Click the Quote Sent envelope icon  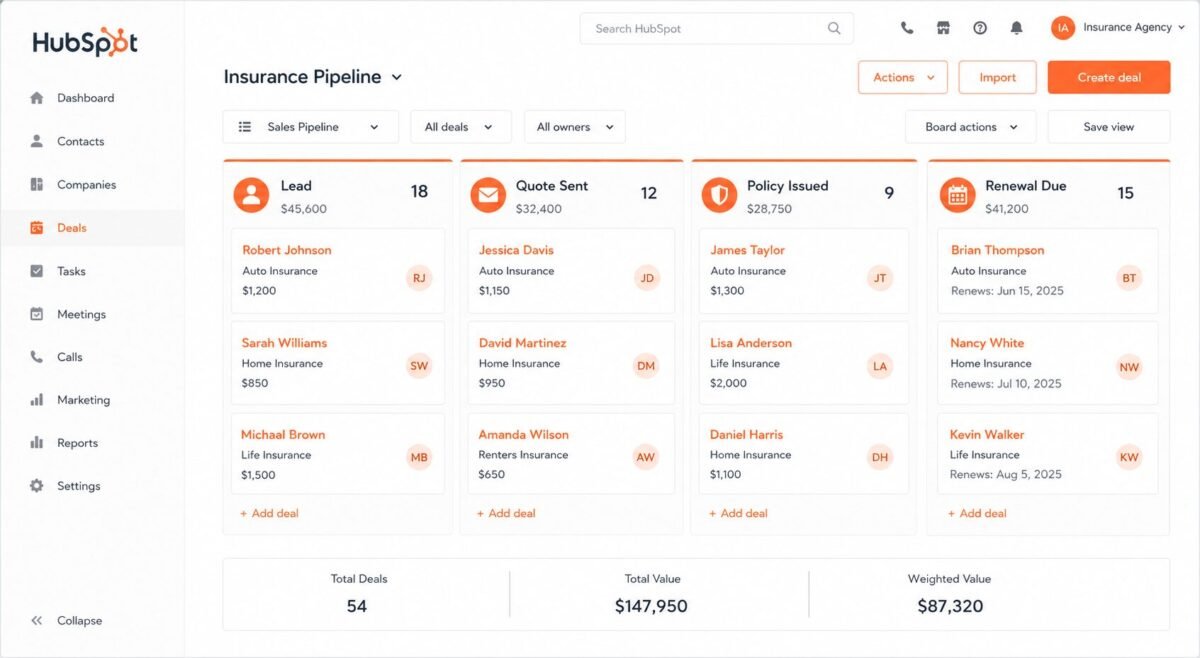click(488, 195)
